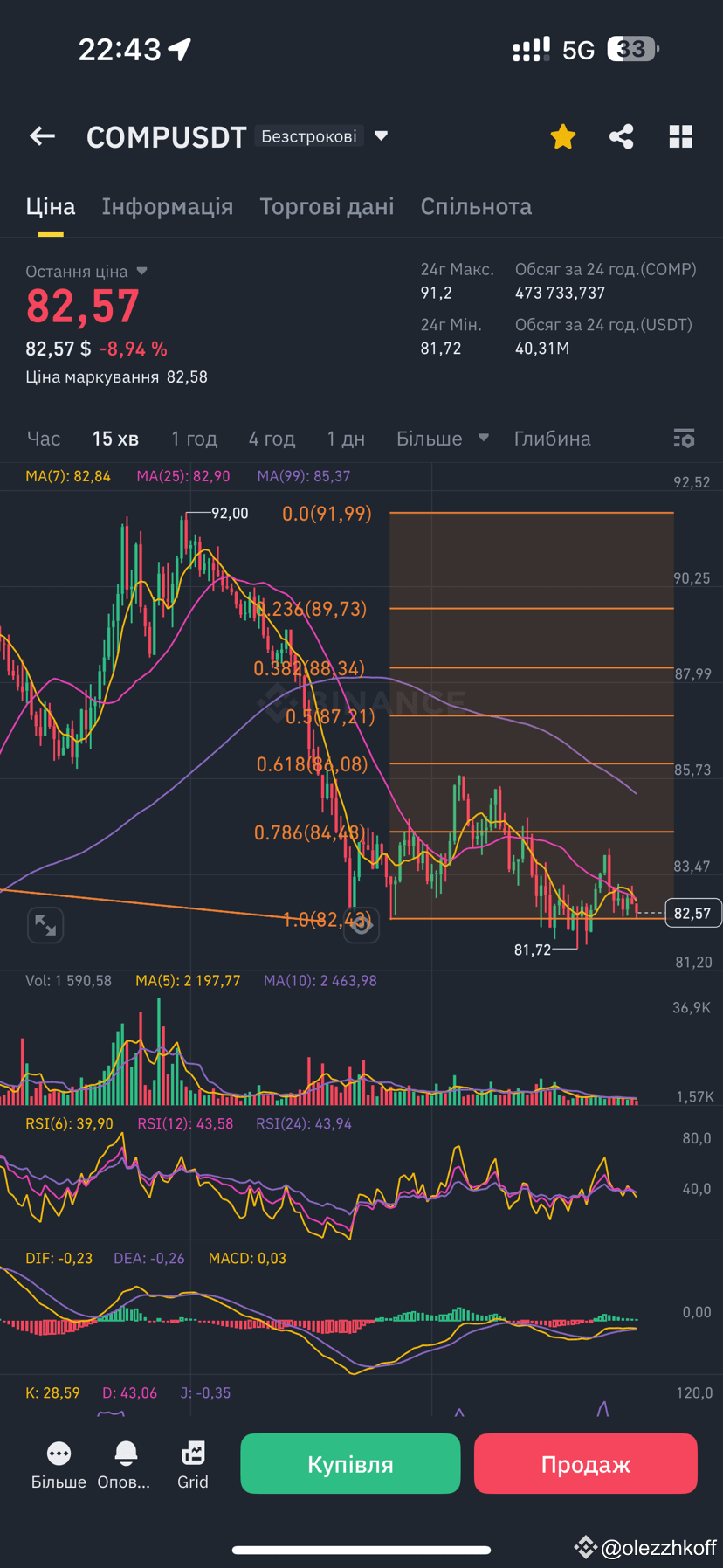This screenshot has height=1568, width=723.
Task: Tap K: 28,59 KDJ label
Action: (52, 1392)
